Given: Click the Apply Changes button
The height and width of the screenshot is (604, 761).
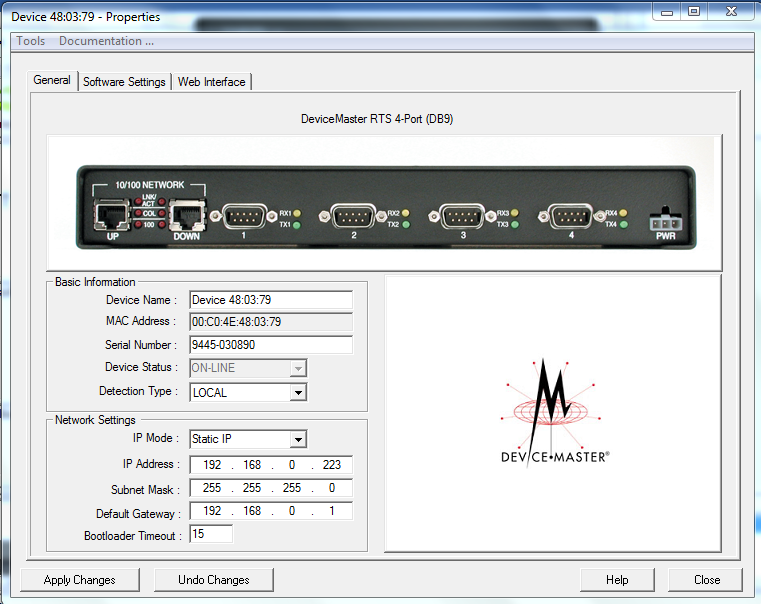Looking at the screenshot, I should click(x=80, y=580).
